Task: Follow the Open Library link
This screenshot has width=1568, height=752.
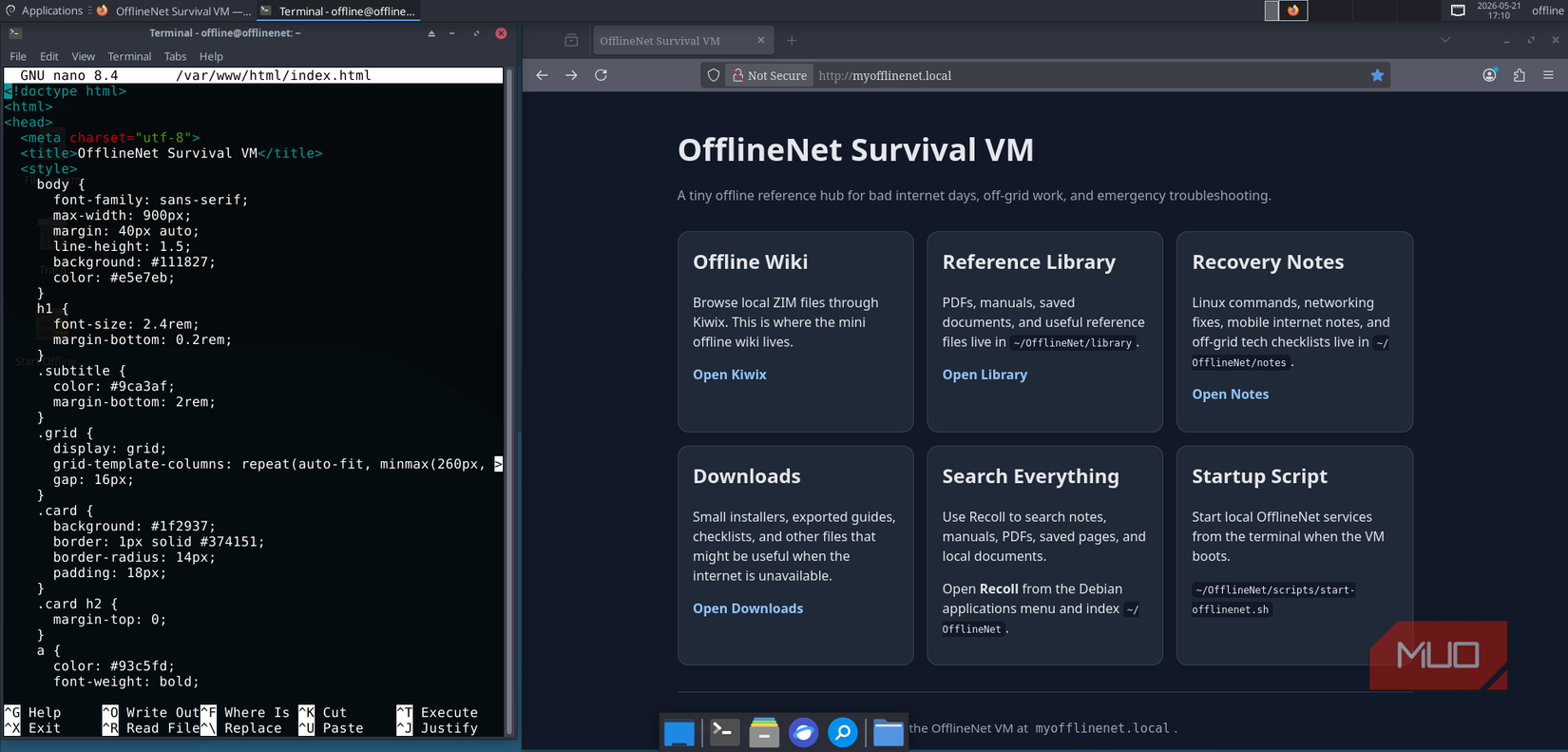Action: 985,375
